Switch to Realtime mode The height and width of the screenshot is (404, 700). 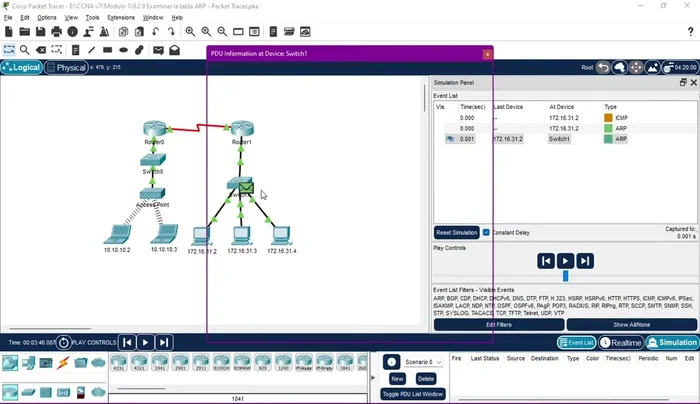[620, 343]
